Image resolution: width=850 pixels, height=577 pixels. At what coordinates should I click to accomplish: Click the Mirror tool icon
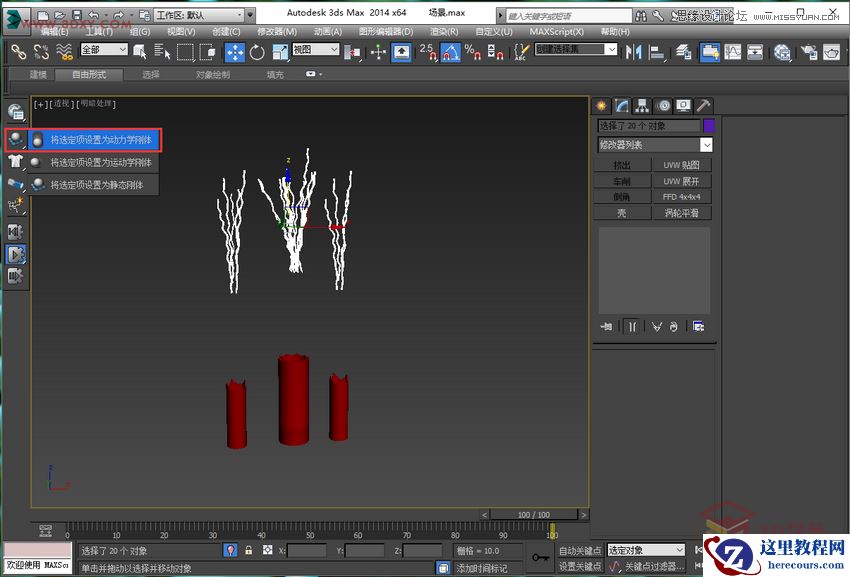point(632,51)
